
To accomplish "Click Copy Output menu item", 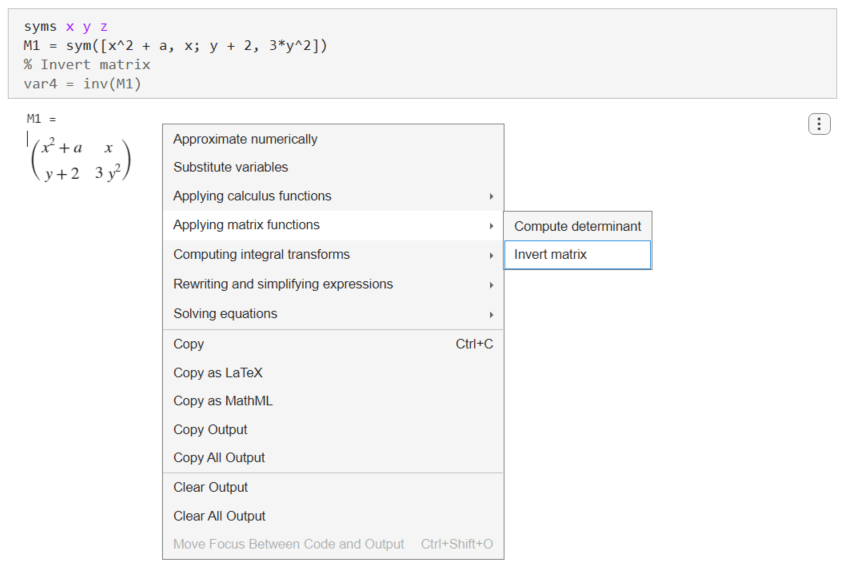I will pos(210,430).
